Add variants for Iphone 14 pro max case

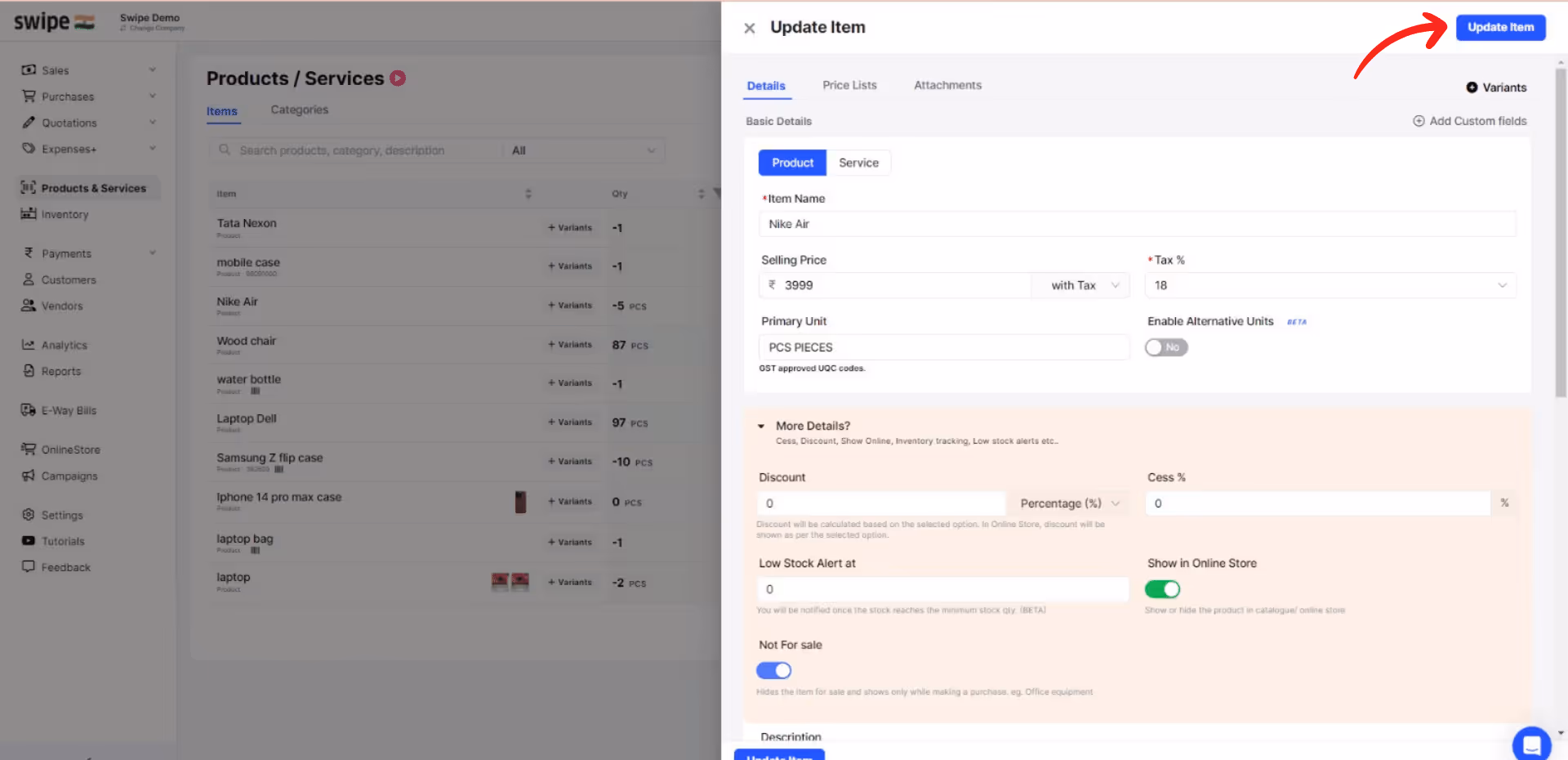point(570,502)
